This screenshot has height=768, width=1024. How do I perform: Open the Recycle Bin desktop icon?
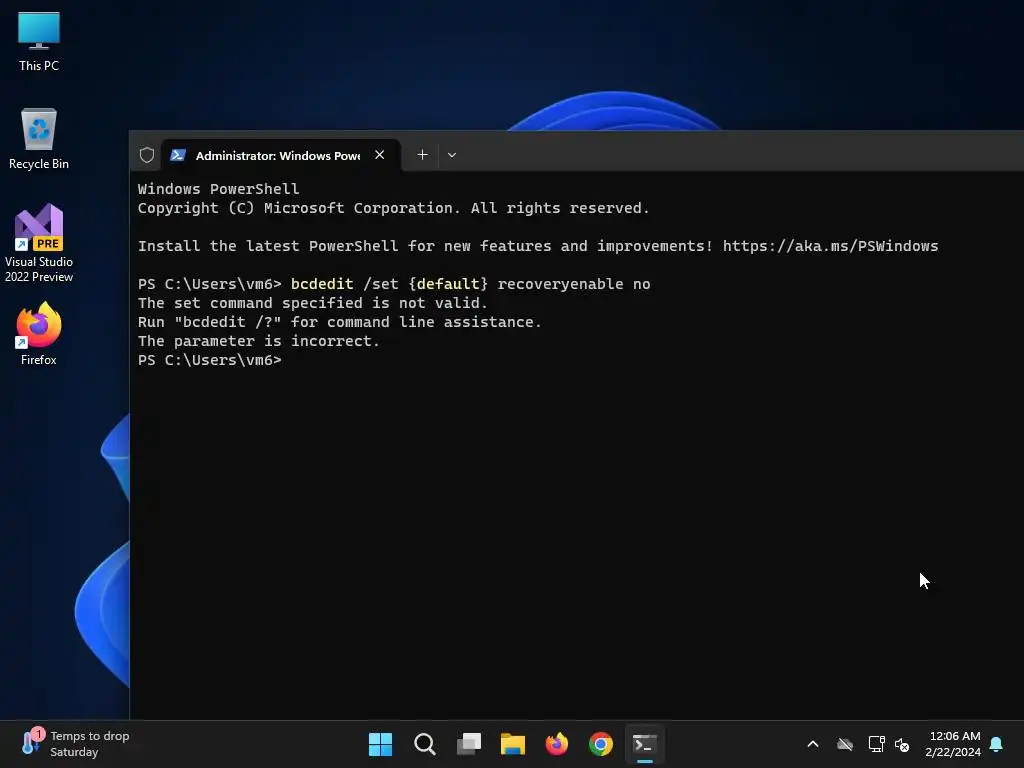(x=39, y=139)
